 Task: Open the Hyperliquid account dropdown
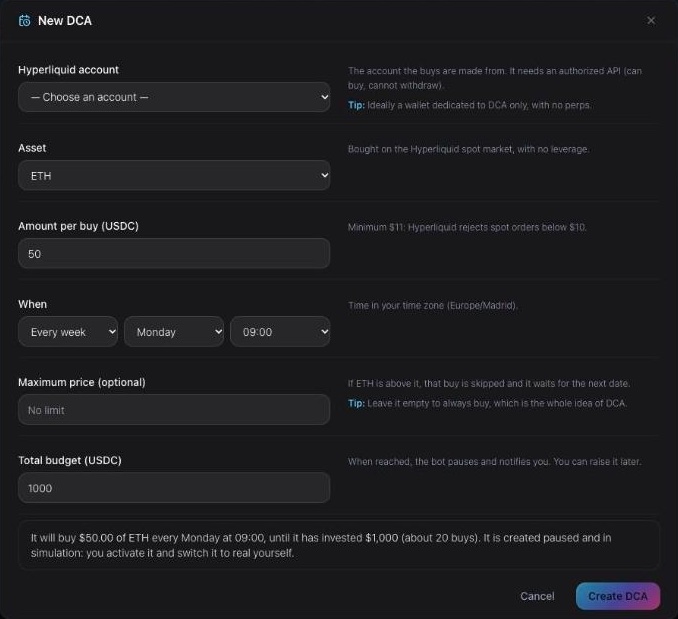pyautogui.click(x=174, y=97)
